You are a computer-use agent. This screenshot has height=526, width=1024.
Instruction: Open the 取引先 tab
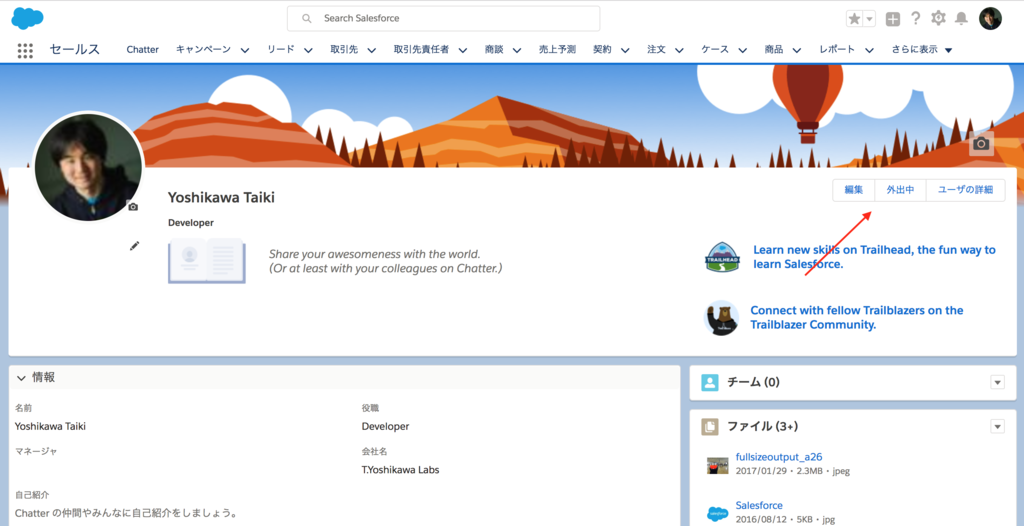[x=344, y=50]
